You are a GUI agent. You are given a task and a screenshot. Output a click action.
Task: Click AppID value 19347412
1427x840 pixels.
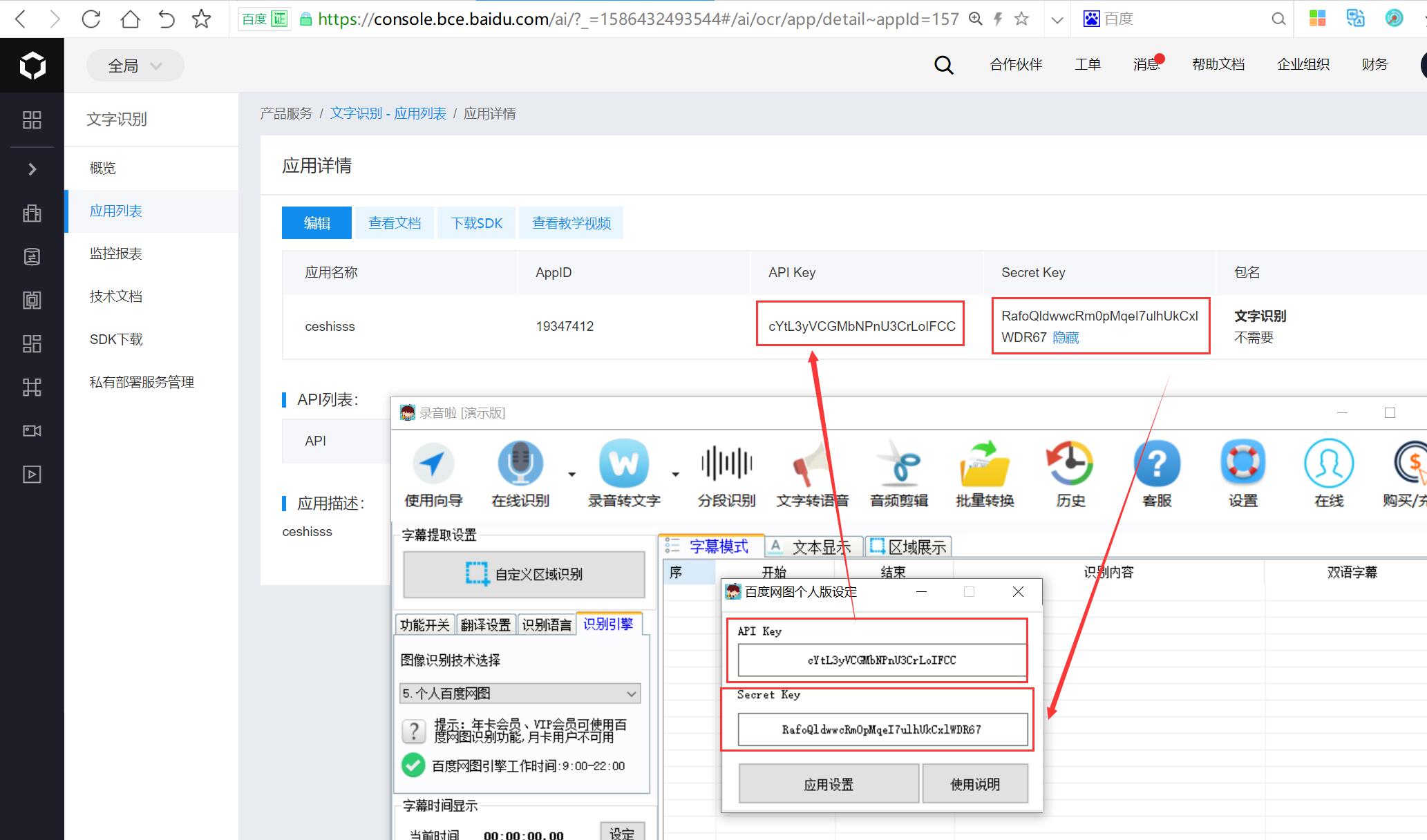[x=565, y=326]
